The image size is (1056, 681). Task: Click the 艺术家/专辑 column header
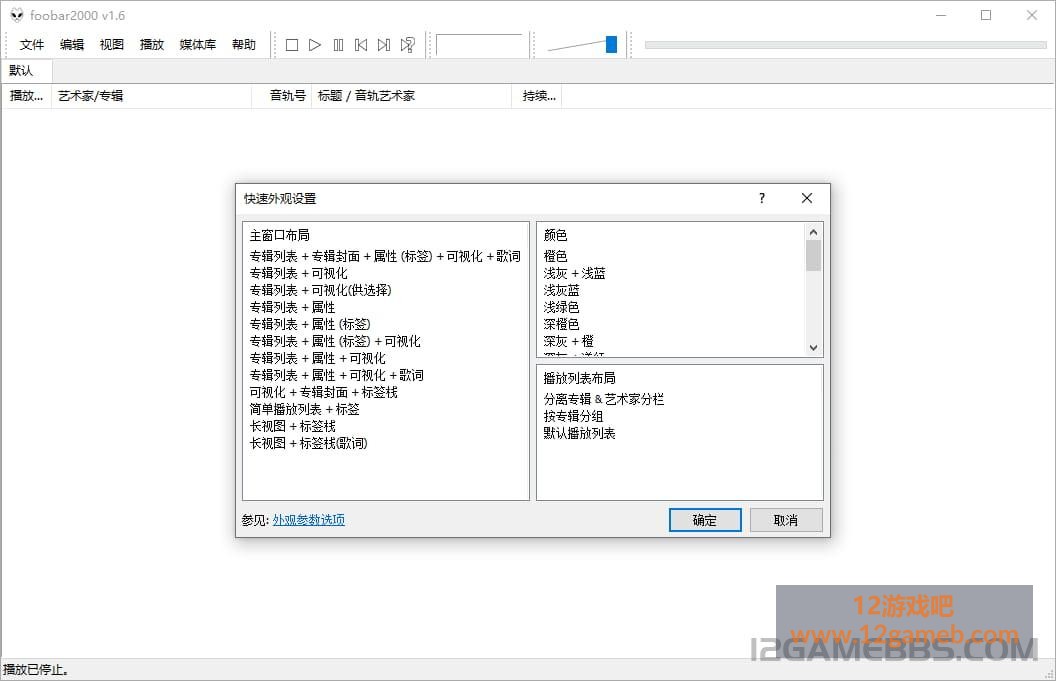tap(152, 96)
